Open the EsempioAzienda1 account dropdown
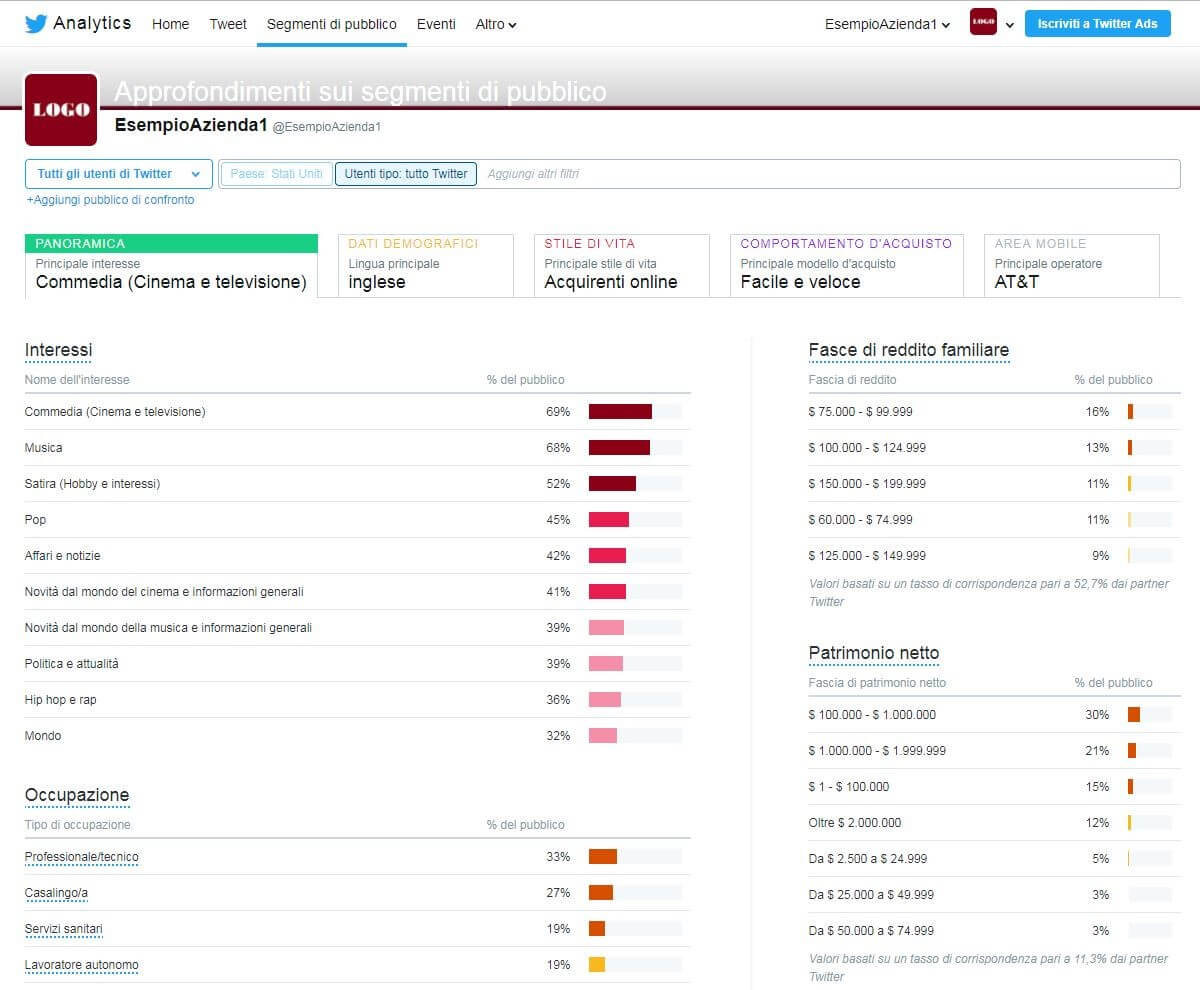The height and width of the screenshot is (990, 1200). [887, 24]
